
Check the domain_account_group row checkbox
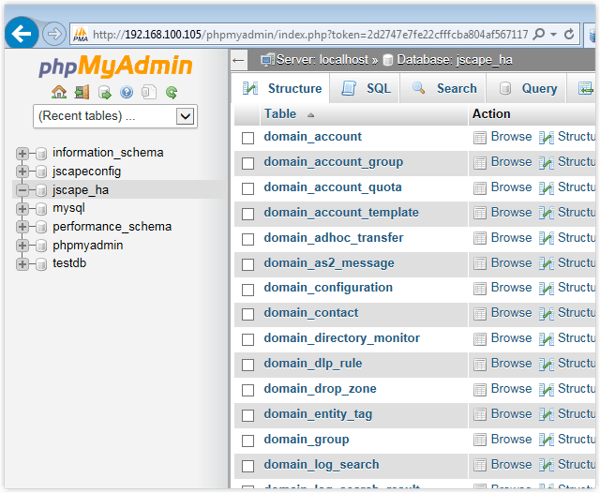248,163
